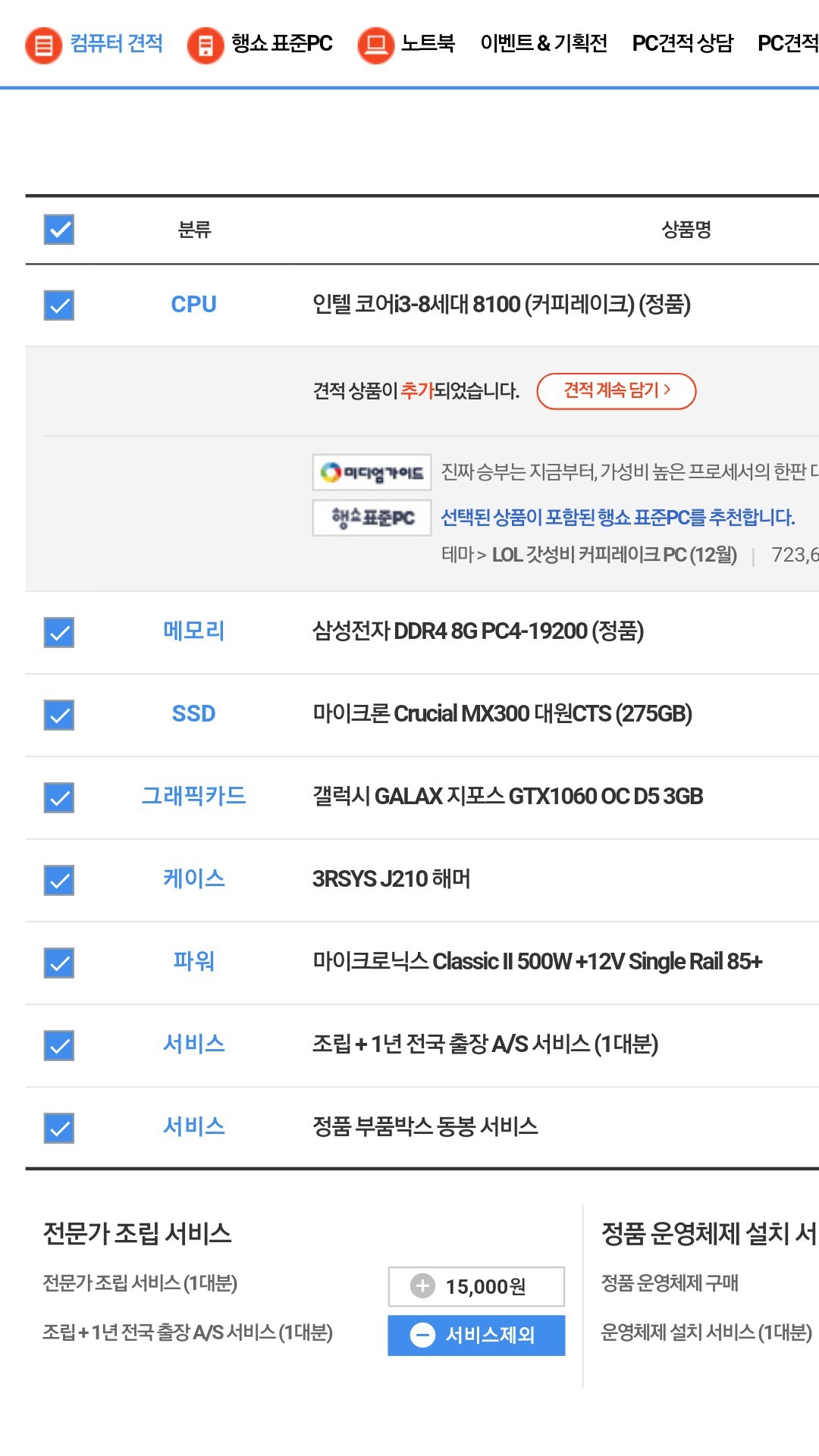Uncheck the 파워 row checkbox
Image resolution: width=819 pixels, height=1456 pixels.
tap(59, 963)
